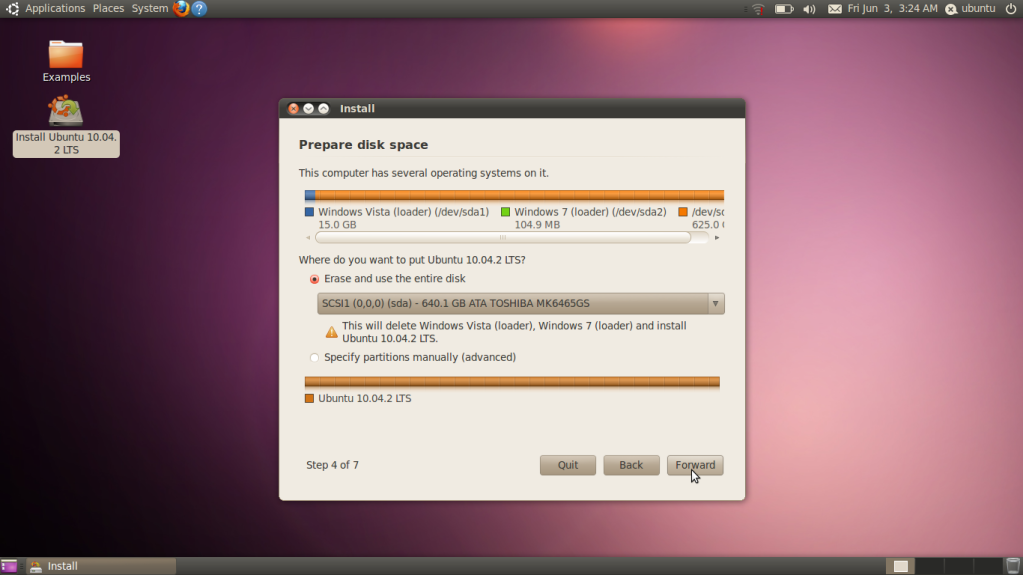Open the volume speaker indicator

[809, 9]
